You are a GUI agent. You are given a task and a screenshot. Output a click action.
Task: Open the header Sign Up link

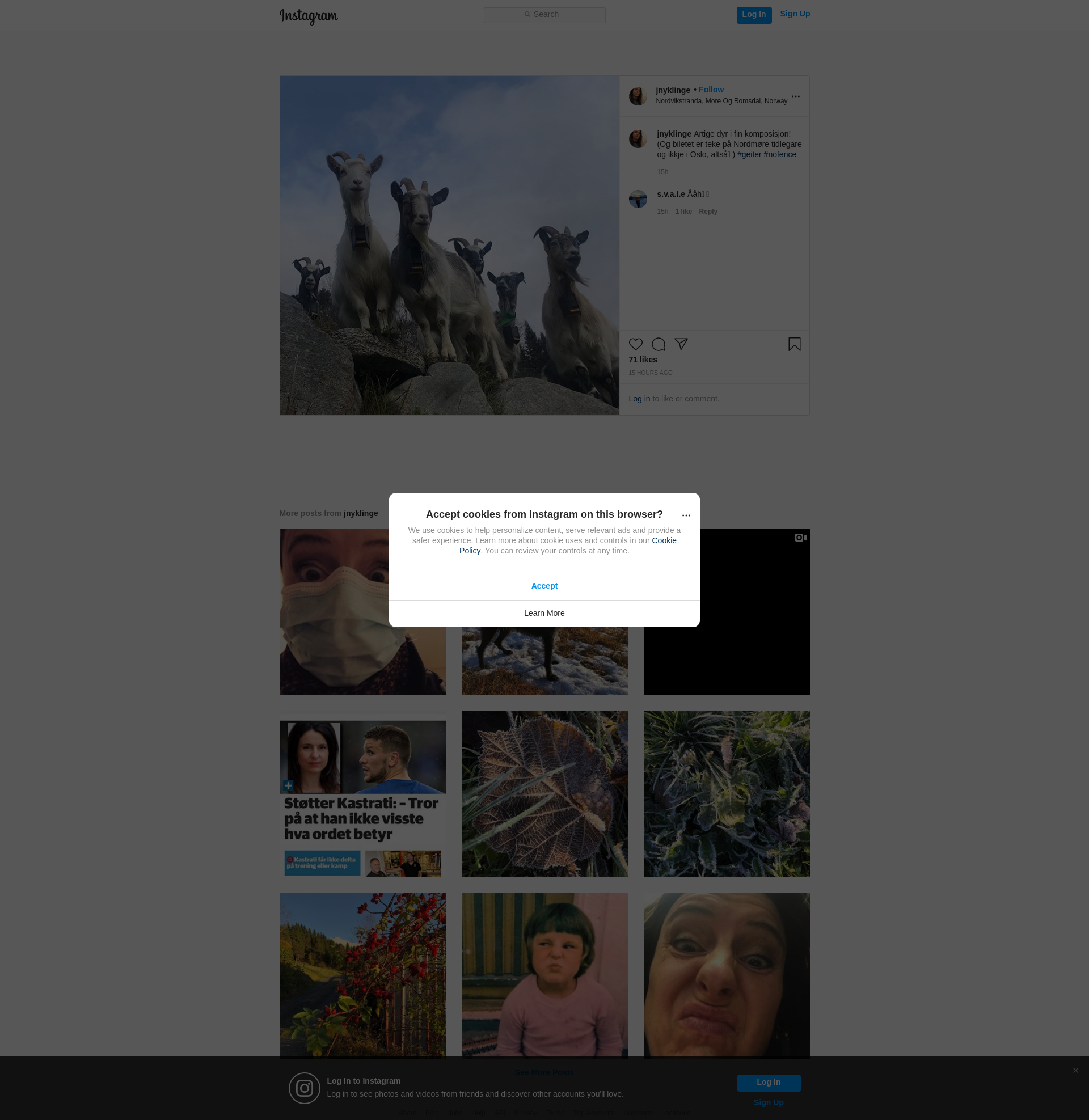click(795, 14)
